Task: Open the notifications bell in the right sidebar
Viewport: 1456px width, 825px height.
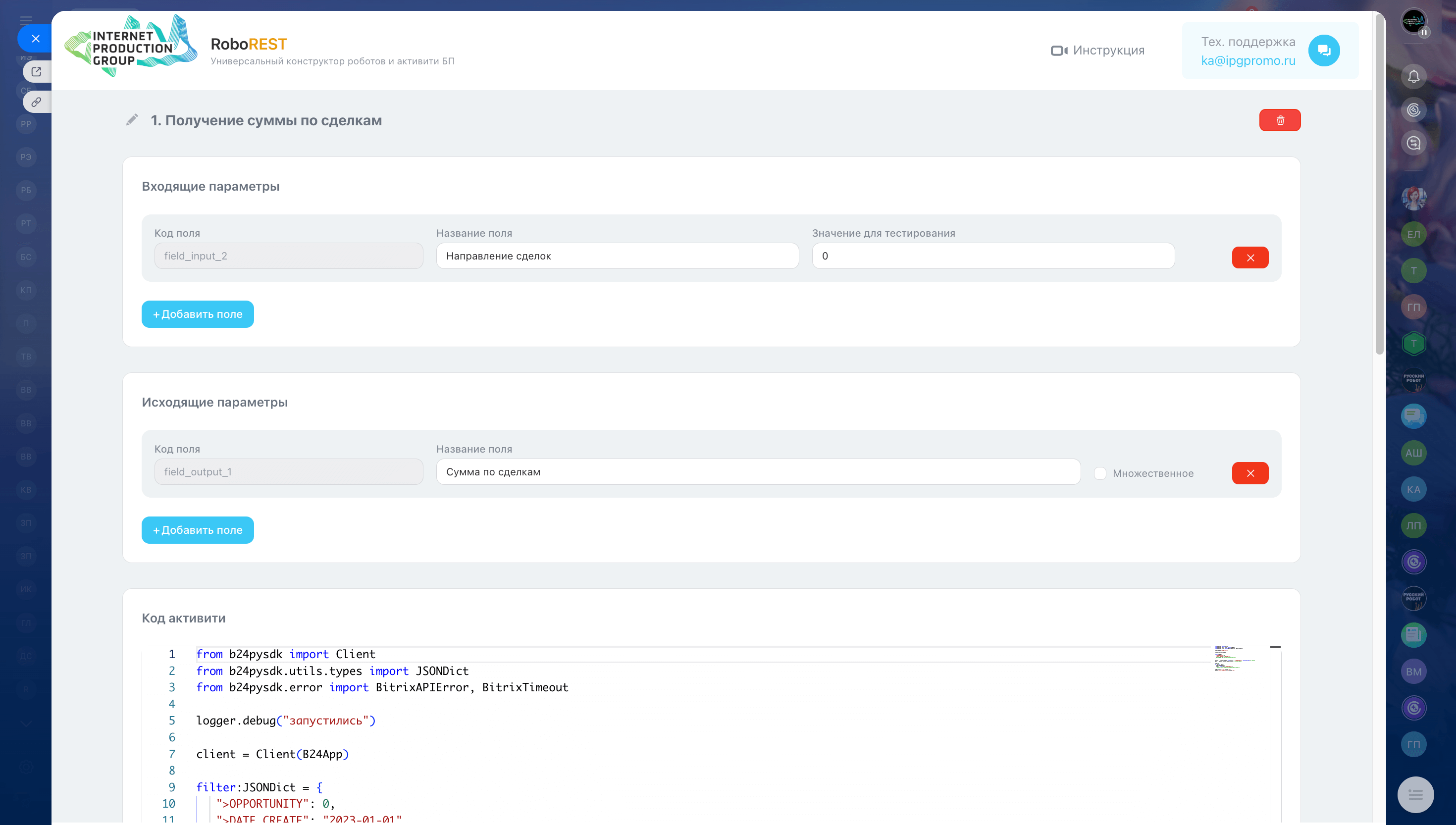Action: 1413,76
